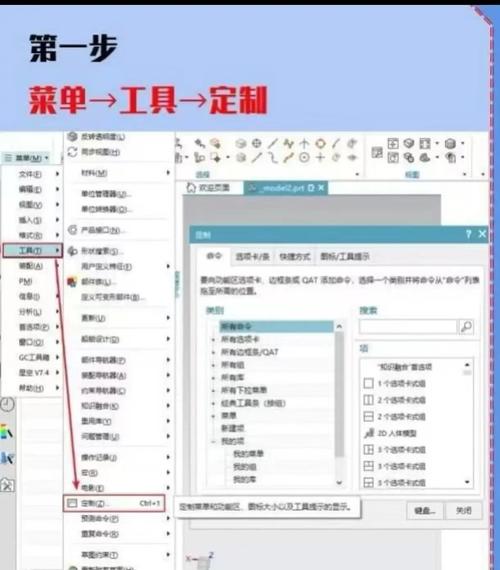Screen dimensions: 500x570
Task: Open the PMI menu entry
Action: (32, 281)
